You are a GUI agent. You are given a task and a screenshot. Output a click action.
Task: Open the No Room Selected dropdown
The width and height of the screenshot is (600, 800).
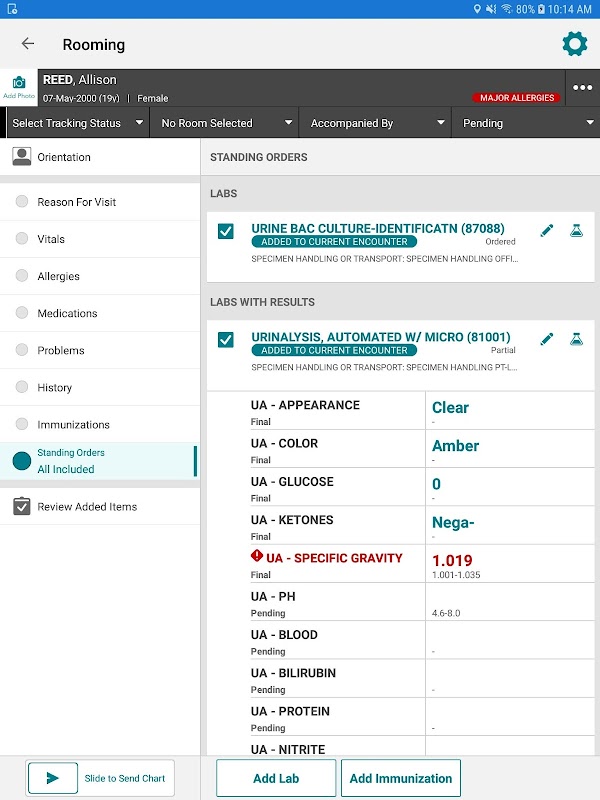click(225, 123)
